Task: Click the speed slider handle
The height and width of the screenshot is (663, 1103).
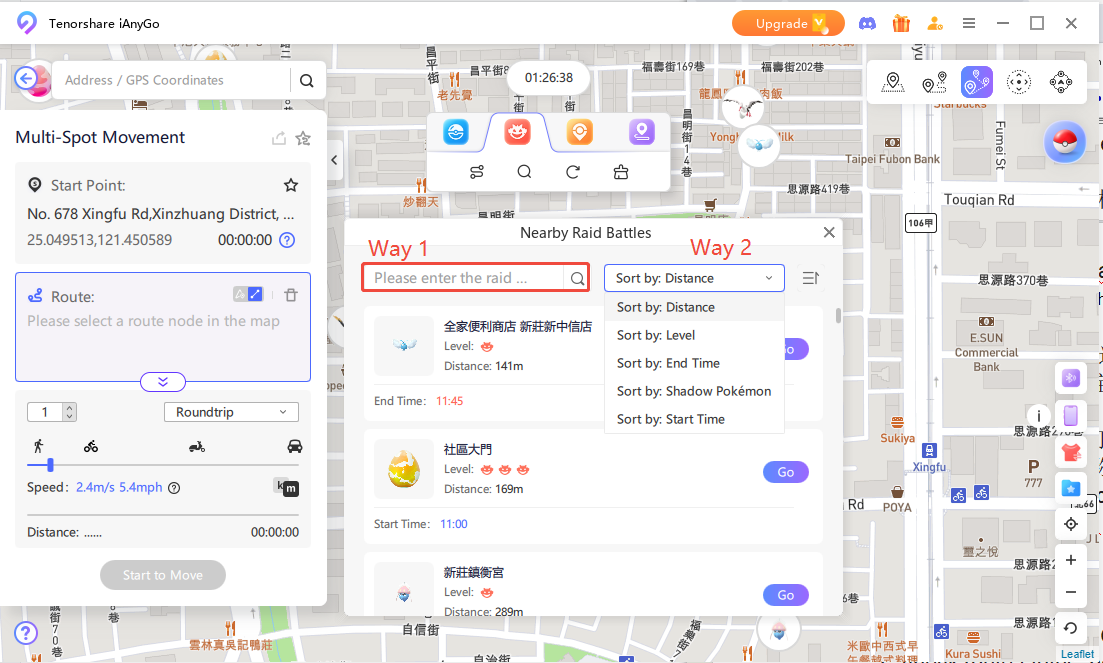Action: pos(50,465)
